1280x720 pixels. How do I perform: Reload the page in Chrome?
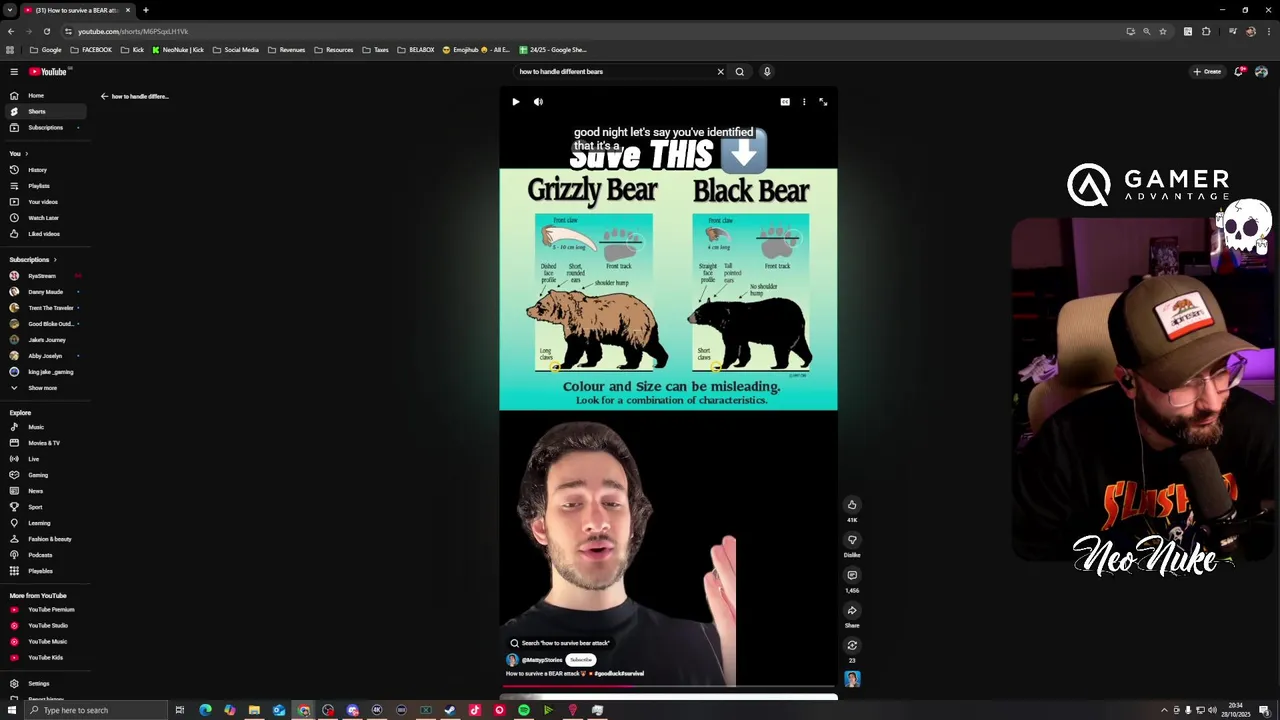coord(46,31)
